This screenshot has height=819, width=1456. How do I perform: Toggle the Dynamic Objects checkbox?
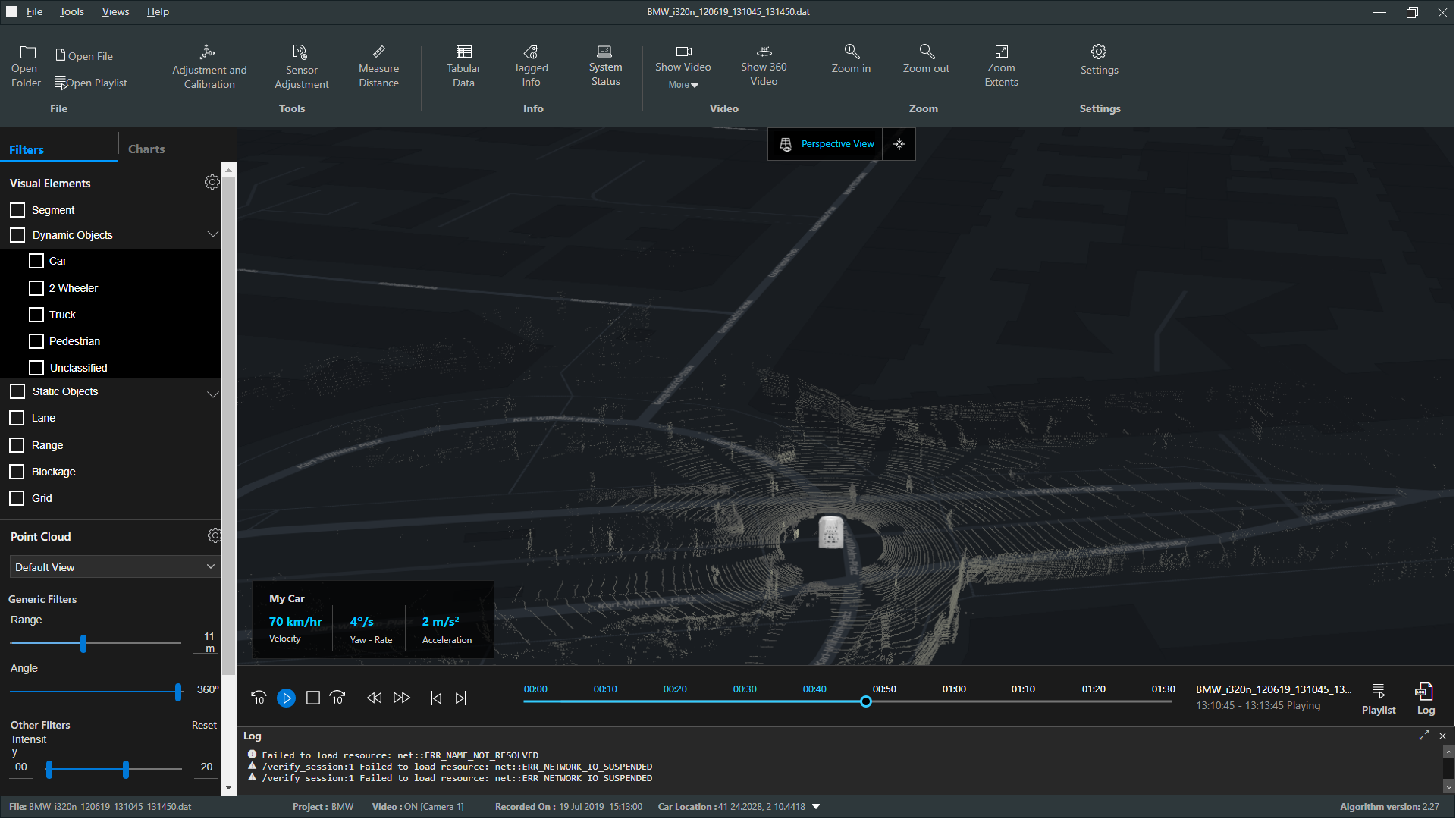click(18, 235)
